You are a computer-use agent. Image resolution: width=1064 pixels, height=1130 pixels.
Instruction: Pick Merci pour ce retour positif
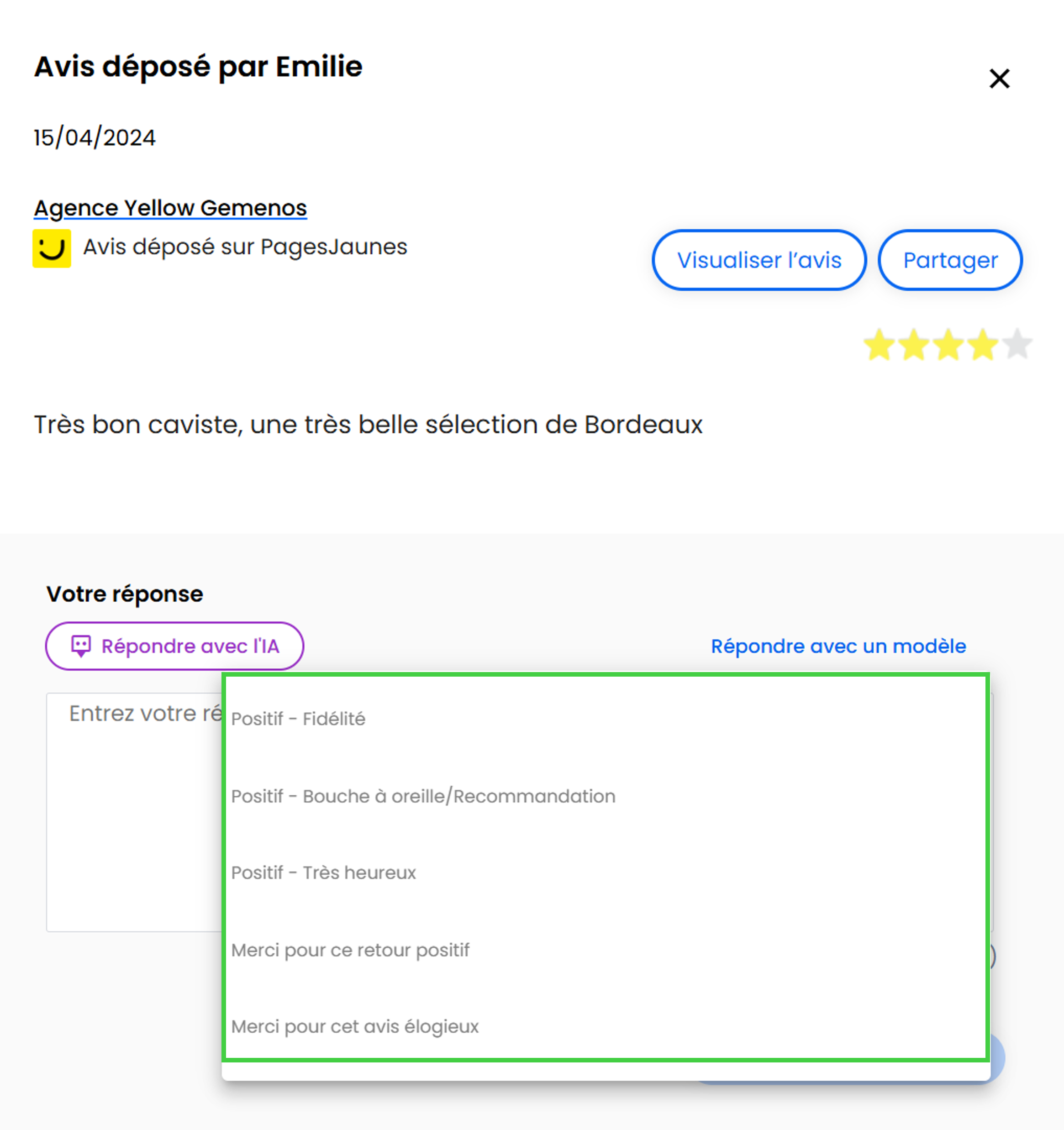[606, 950]
